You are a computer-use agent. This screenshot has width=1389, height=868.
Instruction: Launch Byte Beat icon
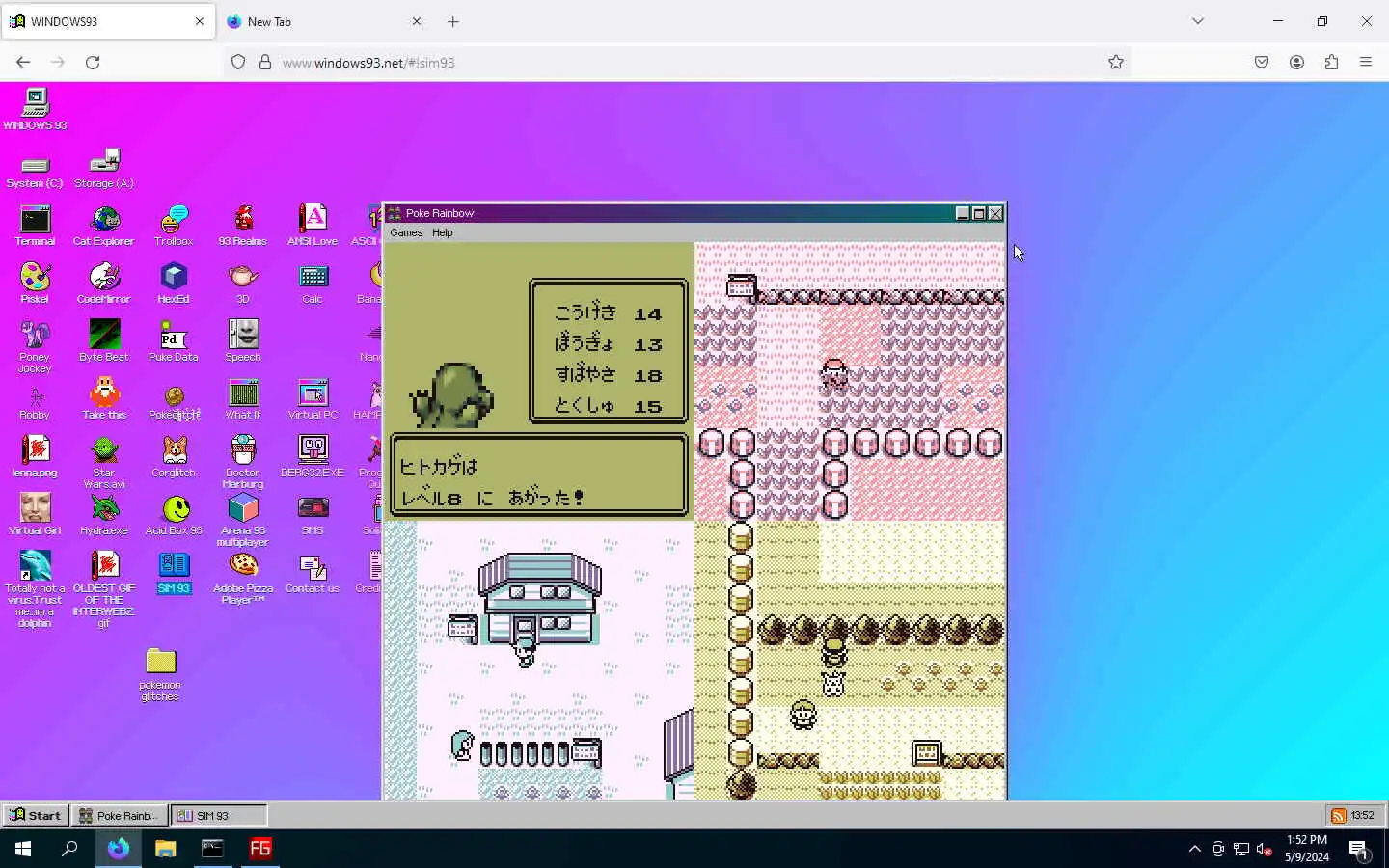tap(104, 342)
